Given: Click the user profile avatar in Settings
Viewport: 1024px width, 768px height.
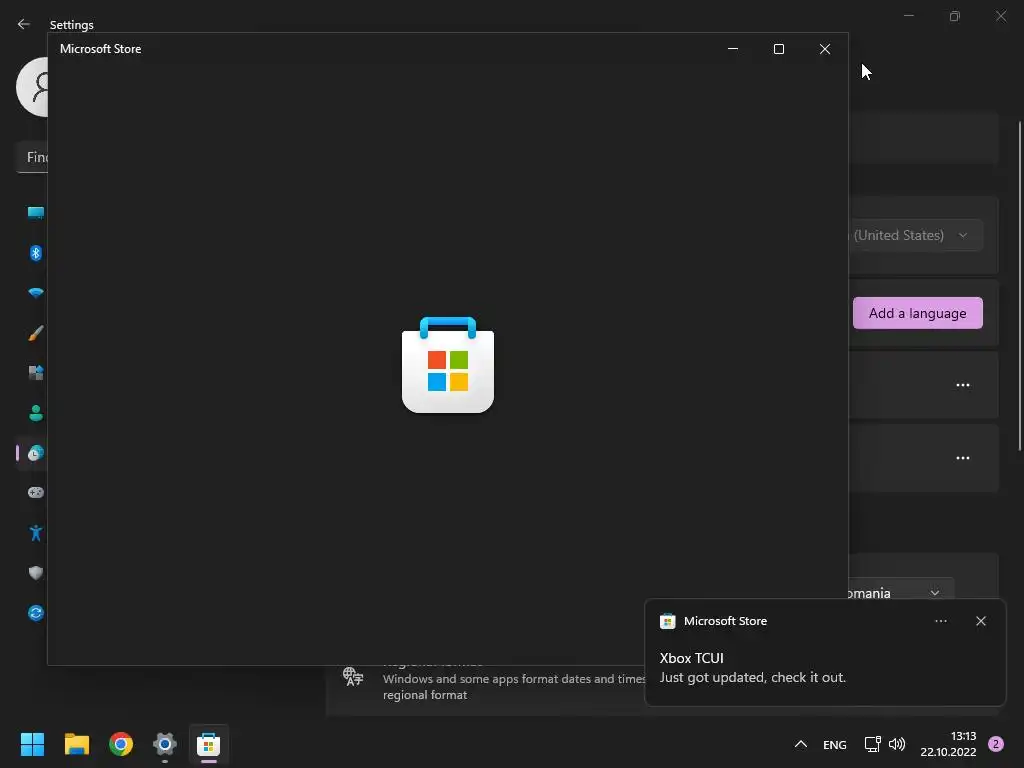Looking at the screenshot, I should 32,87.
